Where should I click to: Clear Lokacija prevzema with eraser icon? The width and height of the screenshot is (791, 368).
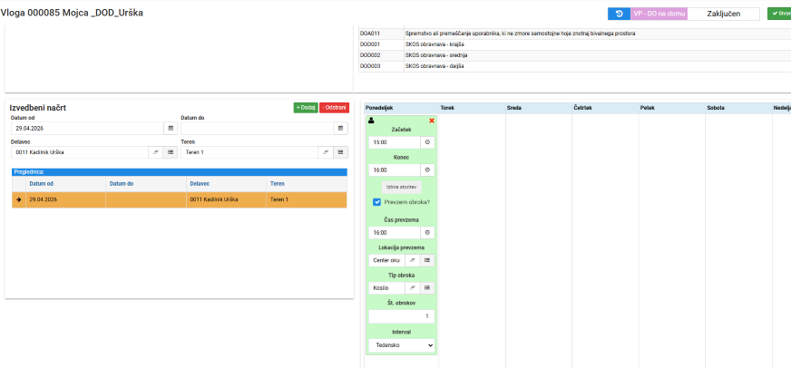click(x=412, y=260)
